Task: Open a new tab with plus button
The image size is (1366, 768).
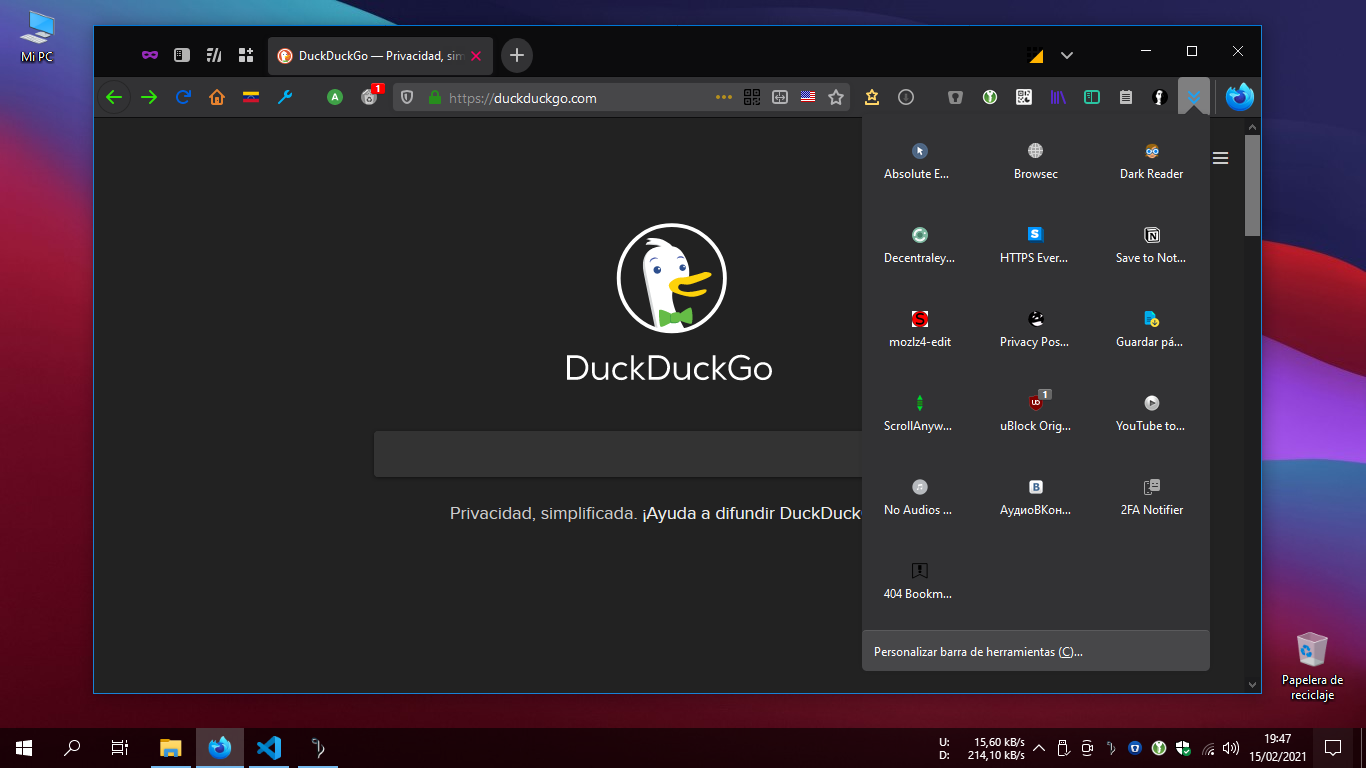Action: tap(517, 55)
